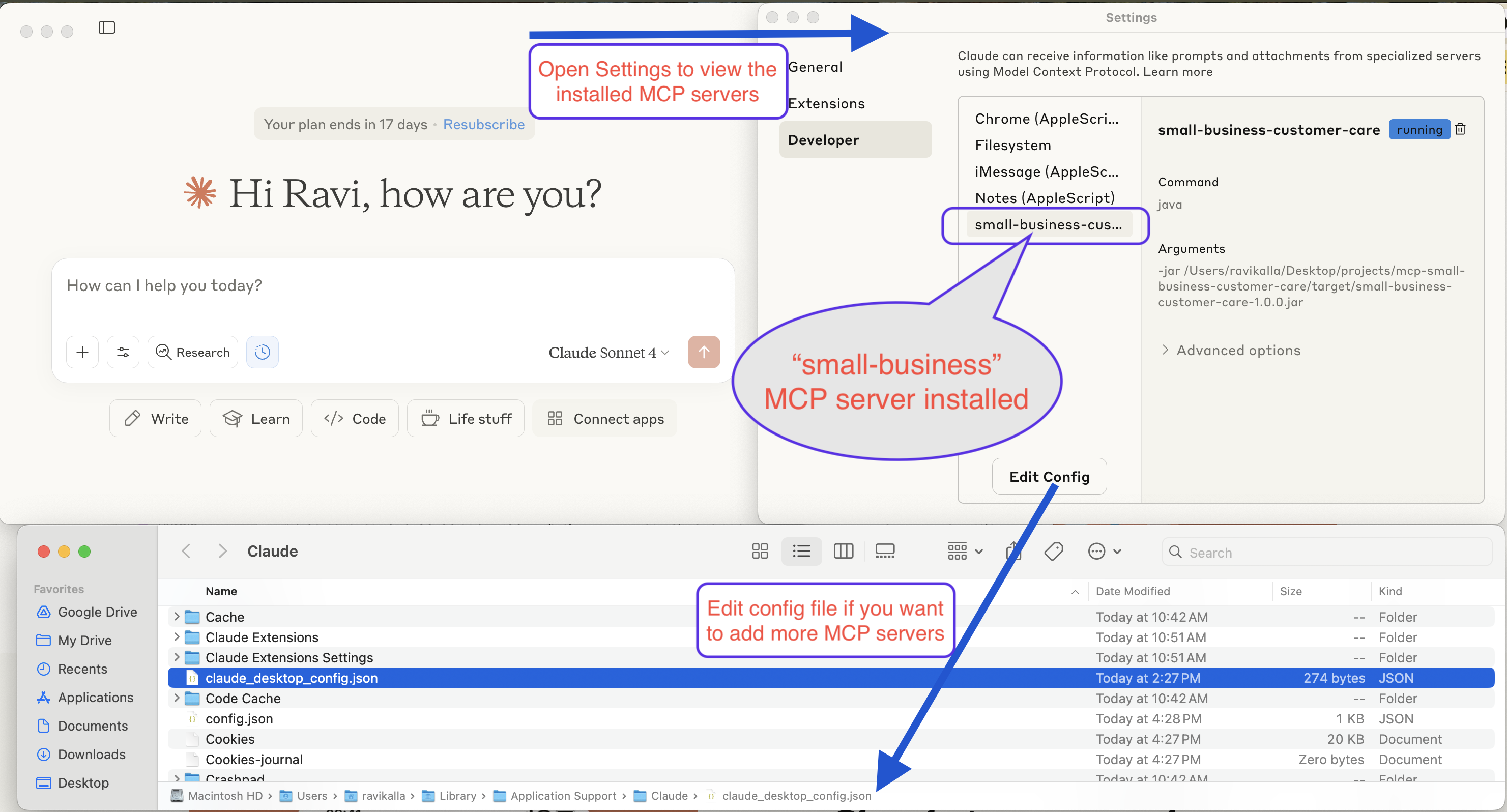Screen dimensions: 1507x812
Task: Click the Learn more link in Settings
Action: [x=1178, y=71]
